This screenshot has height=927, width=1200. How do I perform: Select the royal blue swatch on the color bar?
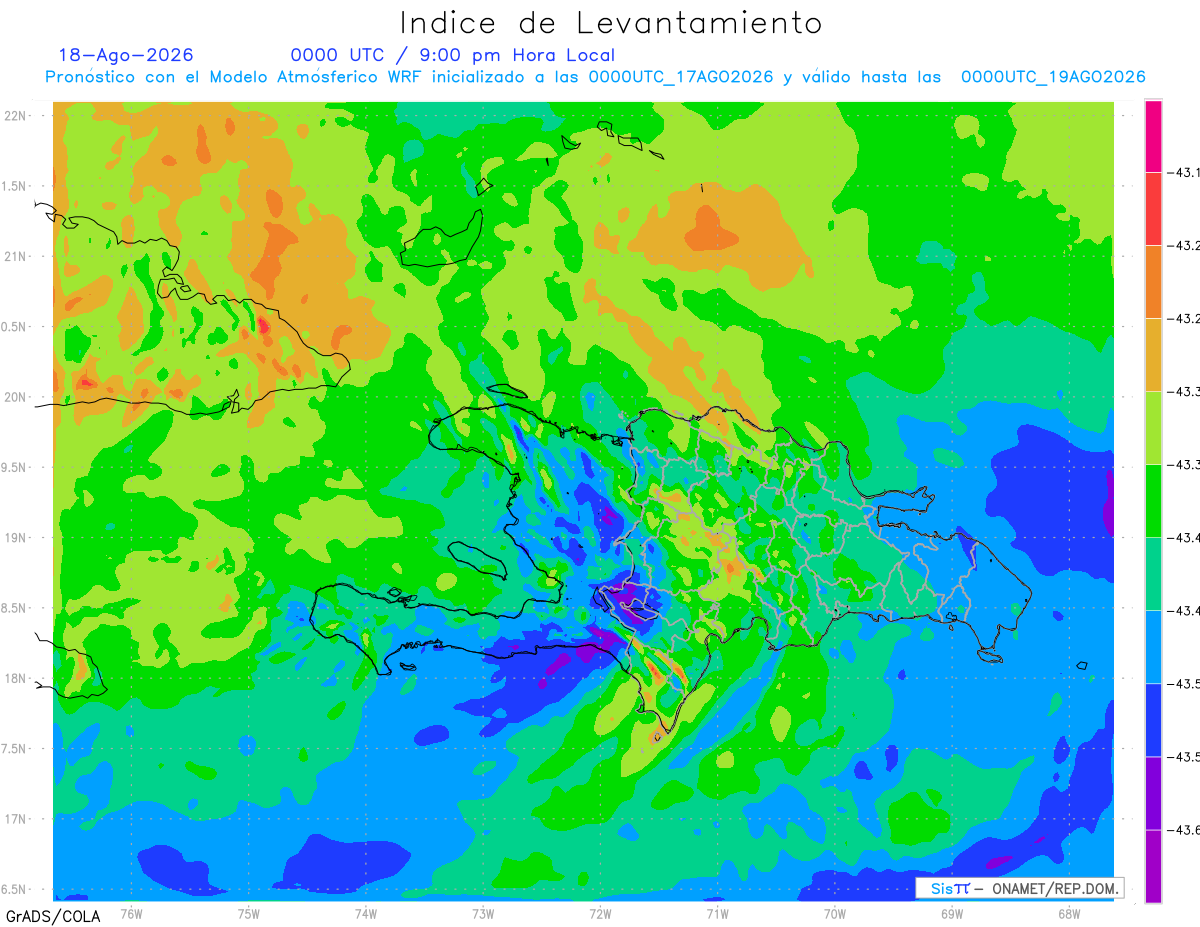[1153, 720]
